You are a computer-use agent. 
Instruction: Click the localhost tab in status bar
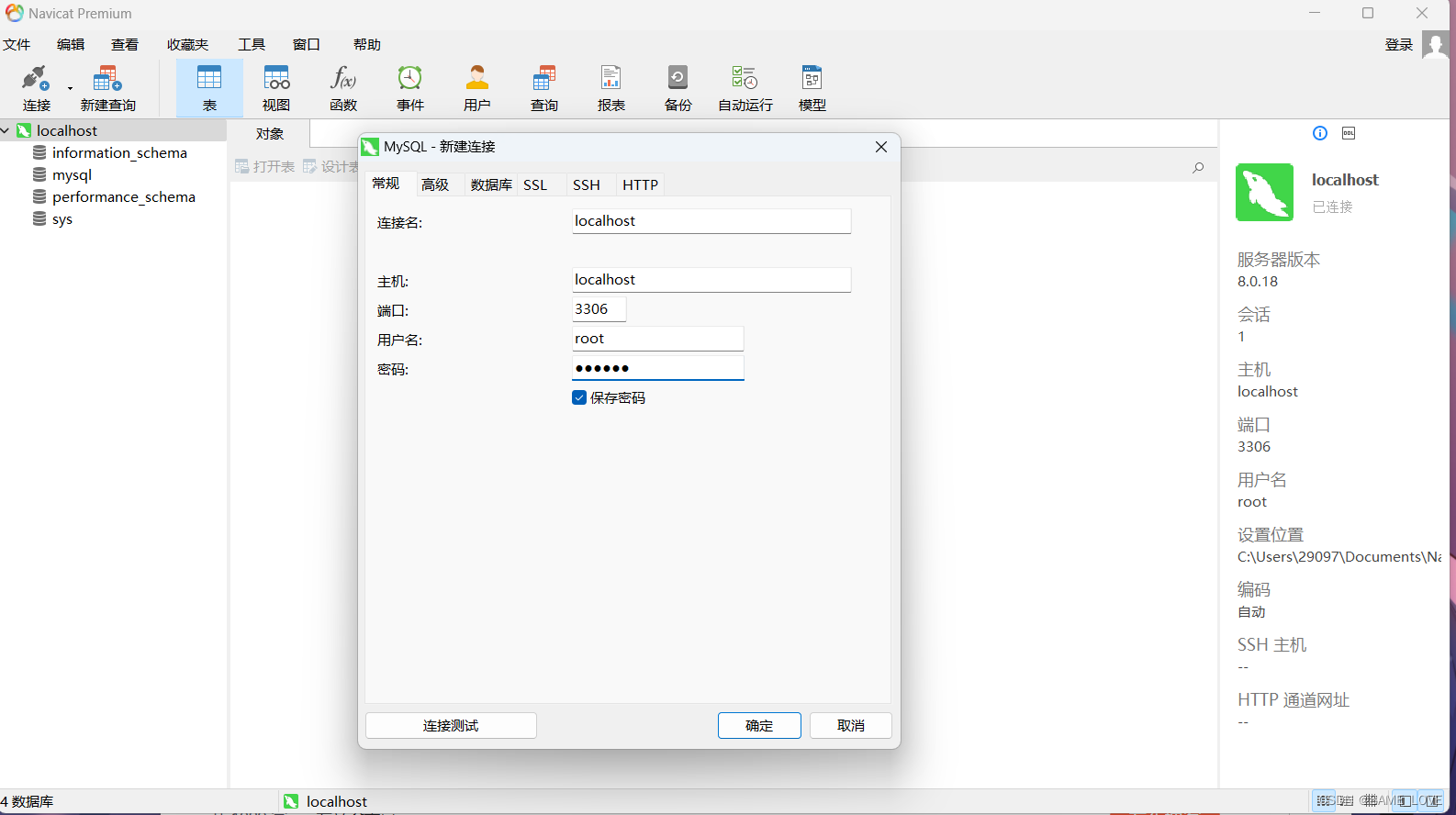326,801
